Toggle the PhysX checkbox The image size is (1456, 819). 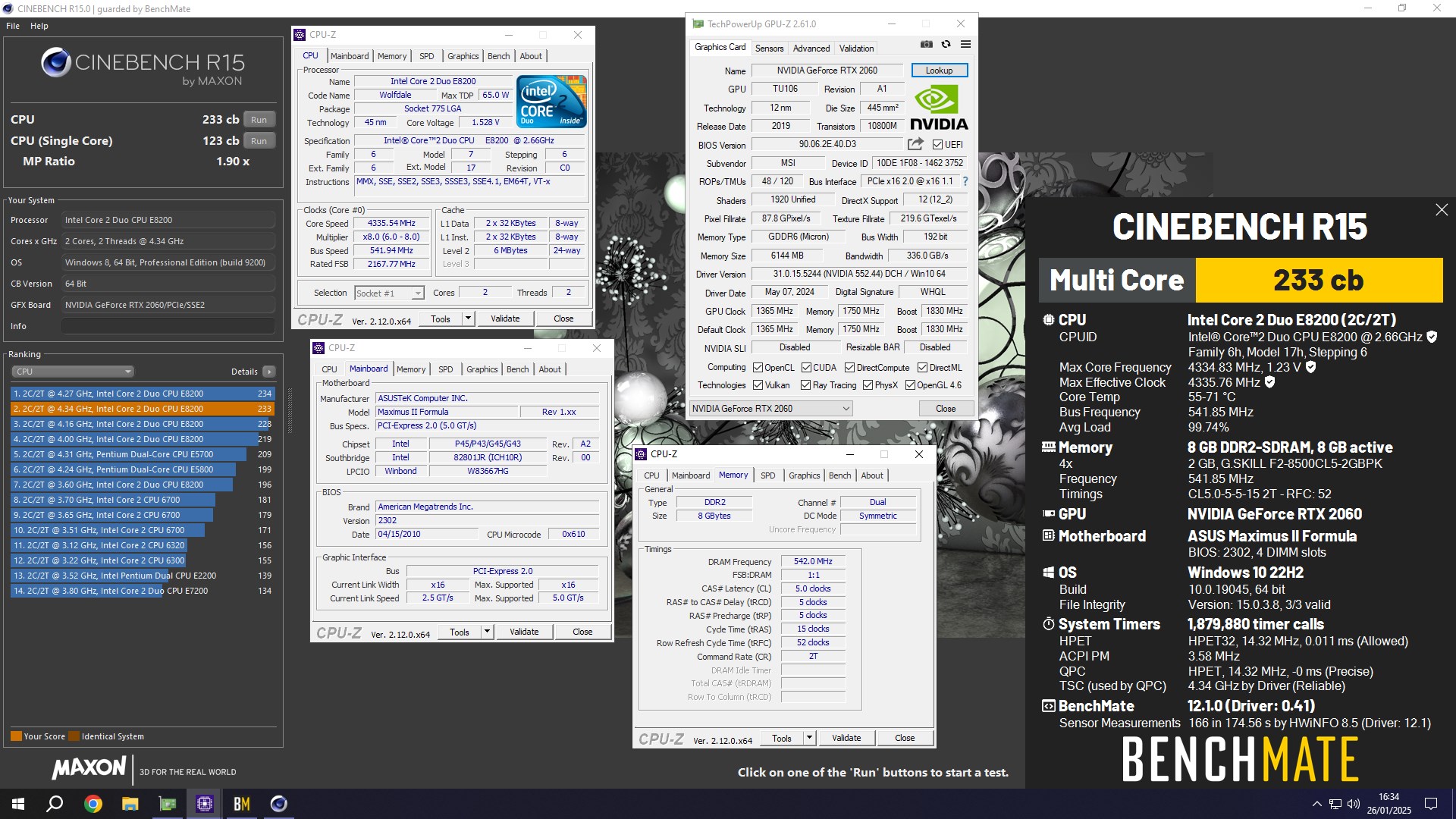pos(868,385)
